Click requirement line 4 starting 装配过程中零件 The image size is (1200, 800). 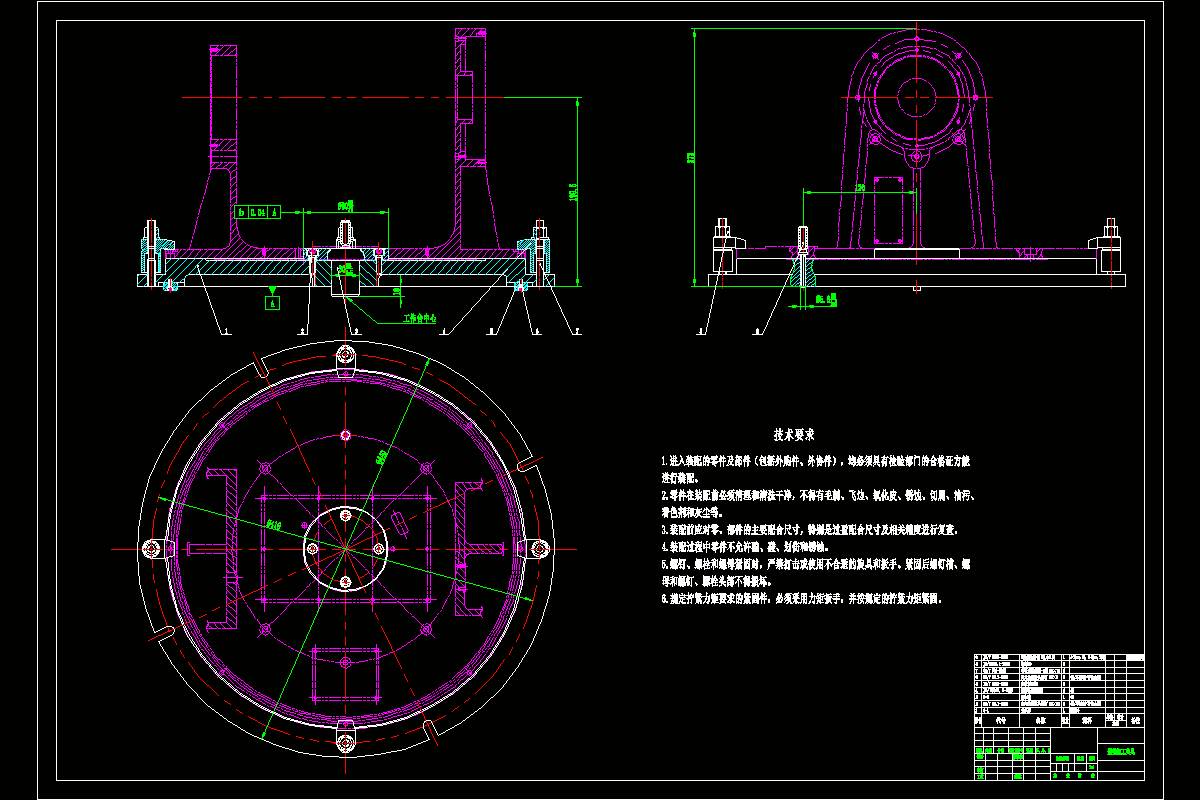coord(744,547)
